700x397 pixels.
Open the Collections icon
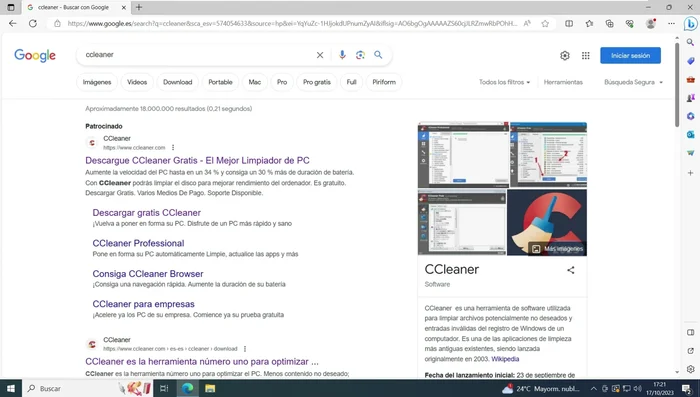609,24
